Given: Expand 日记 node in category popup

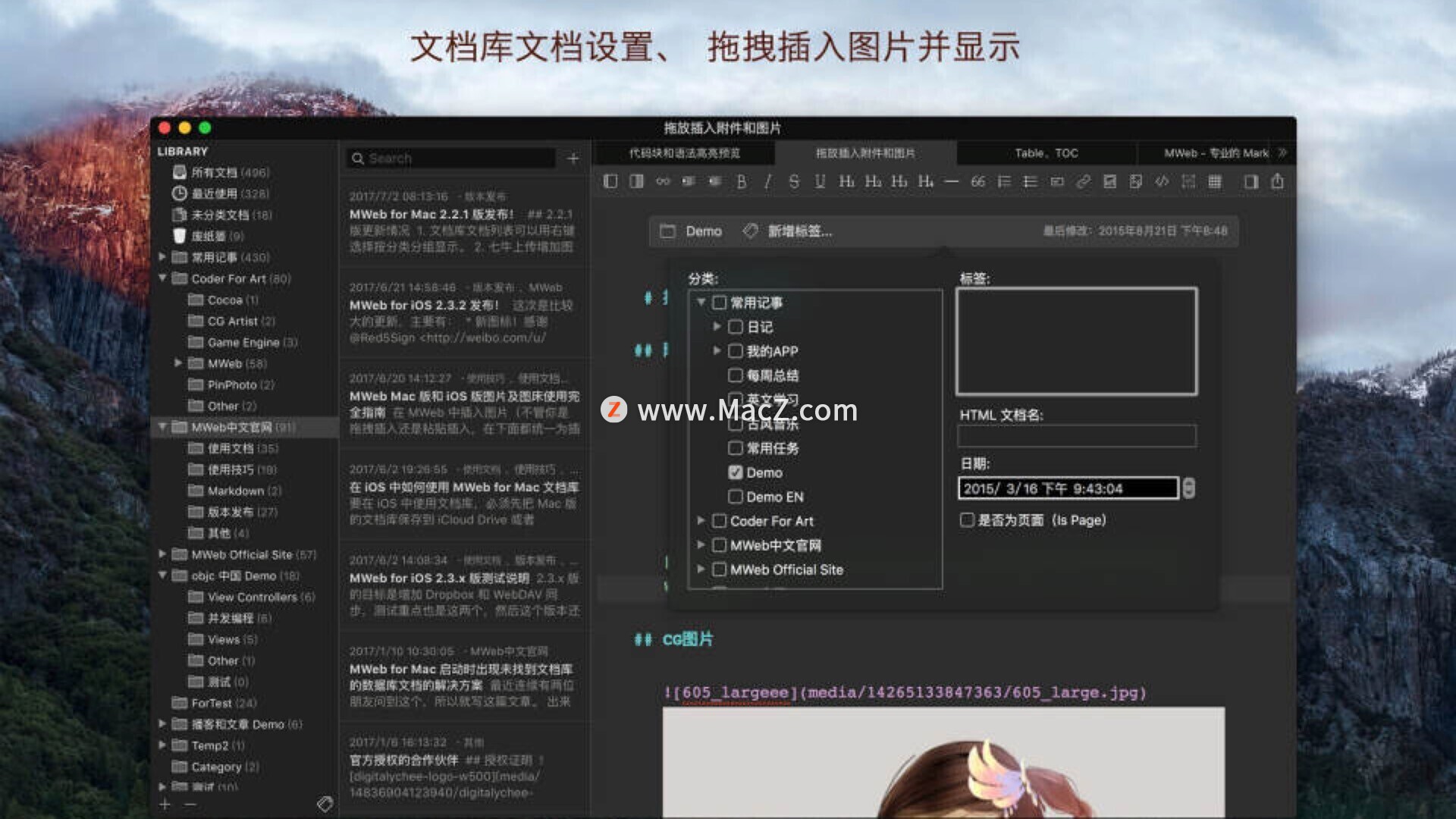Looking at the screenshot, I should [x=717, y=327].
